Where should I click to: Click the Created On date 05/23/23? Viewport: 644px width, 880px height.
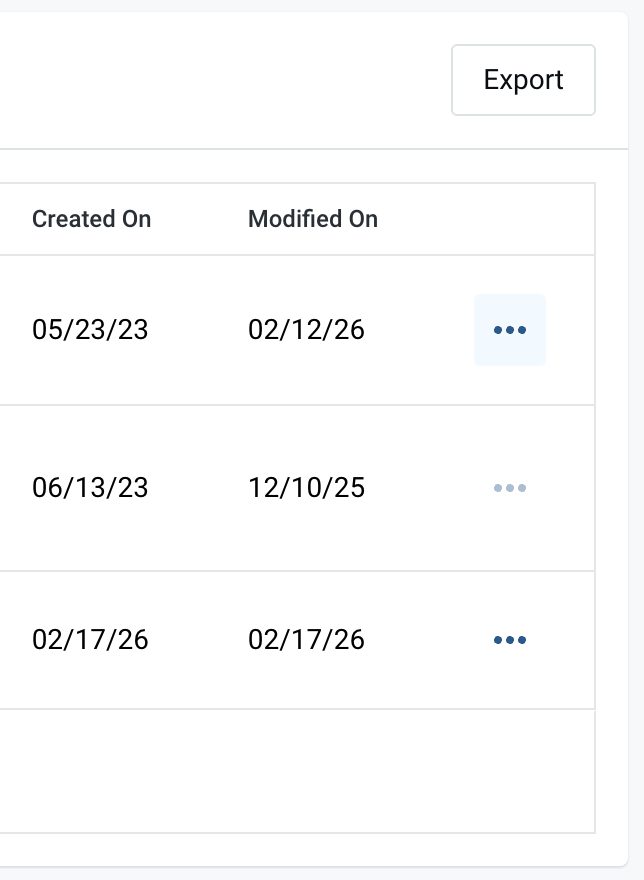[89, 330]
